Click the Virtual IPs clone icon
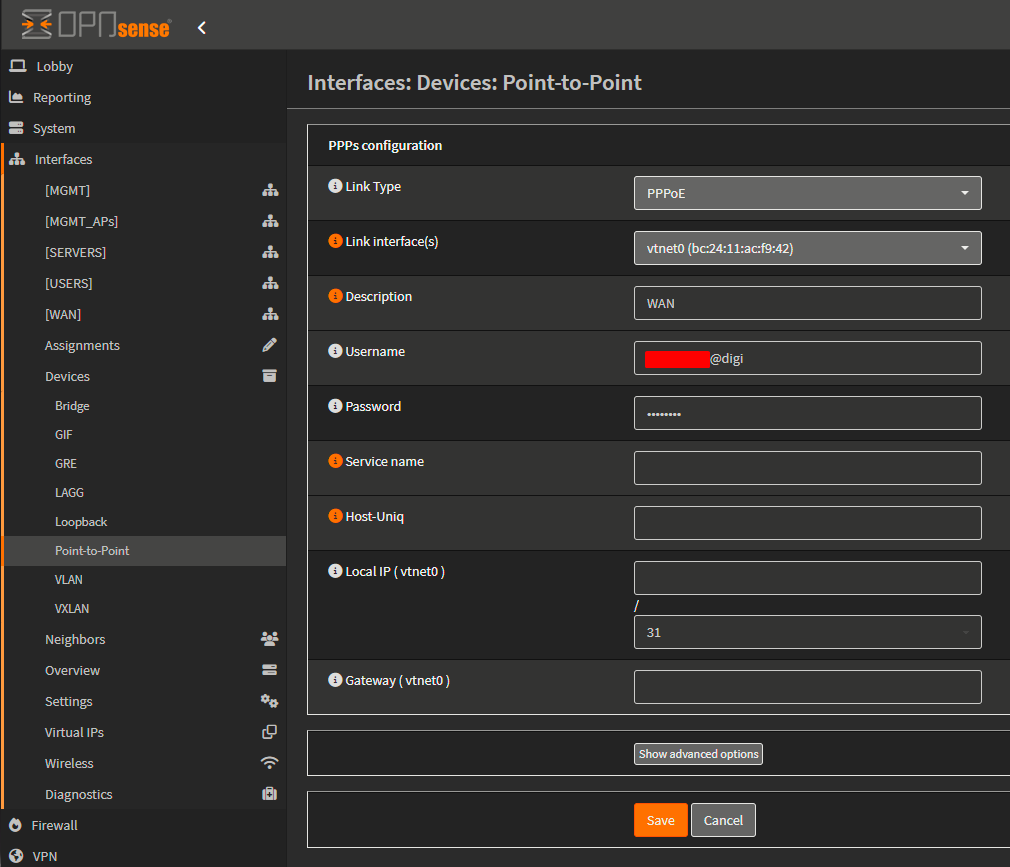Screen dimensions: 1010x867 pyautogui.click(x=270, y=732)
